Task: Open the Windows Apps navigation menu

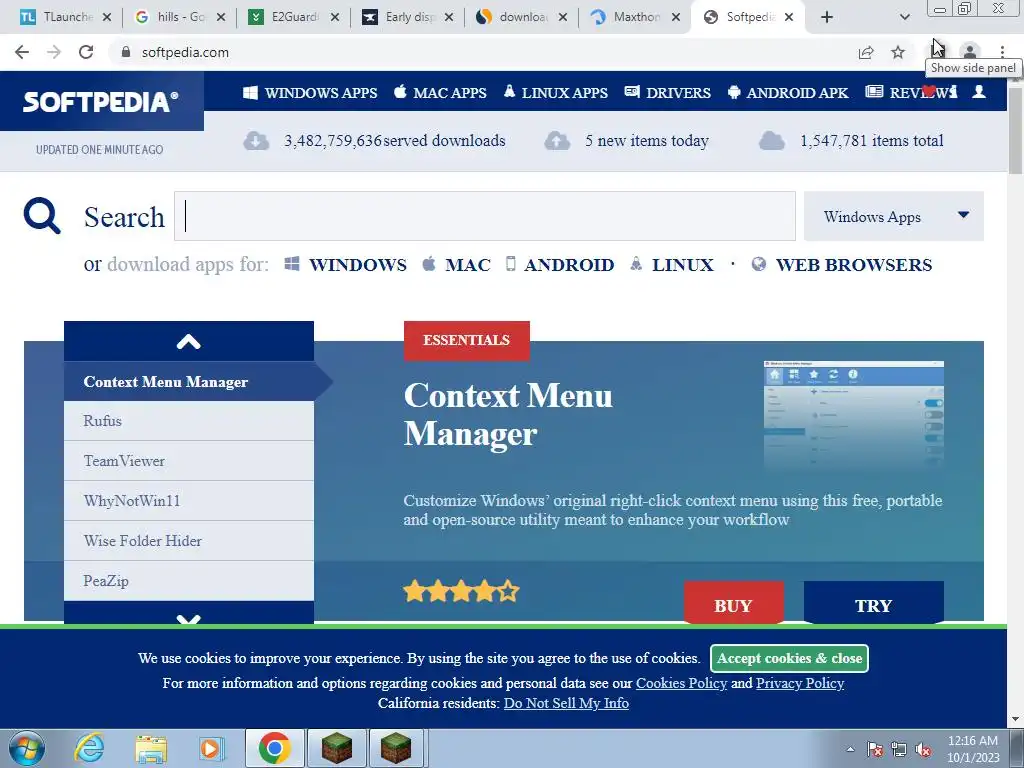Action: tap(310, 93)
